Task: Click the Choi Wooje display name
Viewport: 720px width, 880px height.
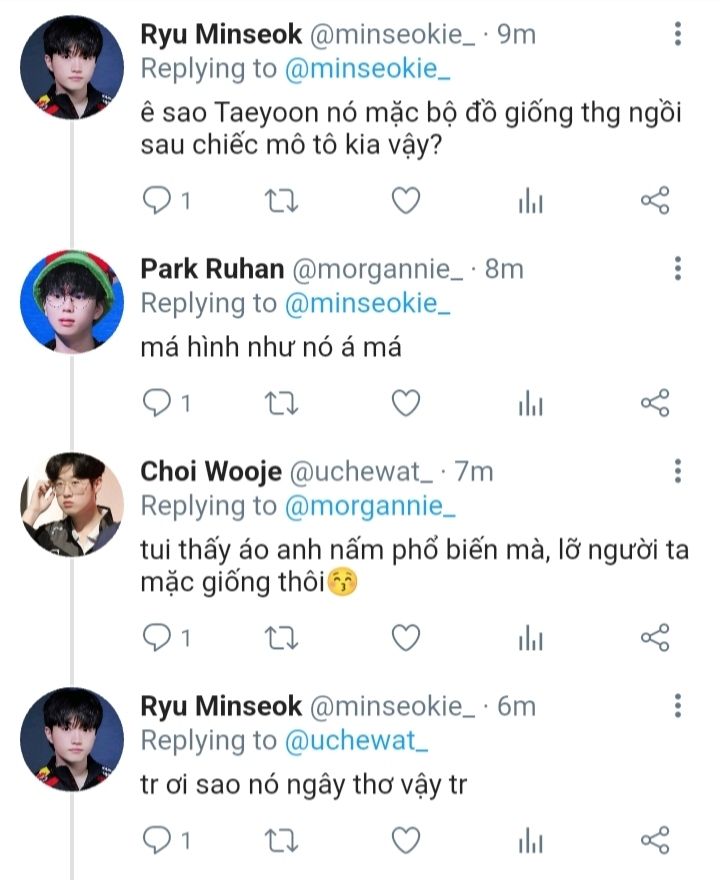Action: [210, 471]
